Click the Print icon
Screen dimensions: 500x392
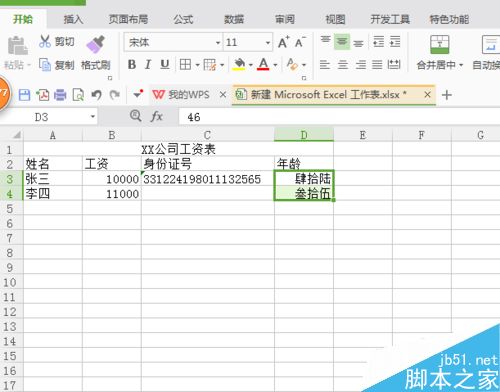point(60,95)
